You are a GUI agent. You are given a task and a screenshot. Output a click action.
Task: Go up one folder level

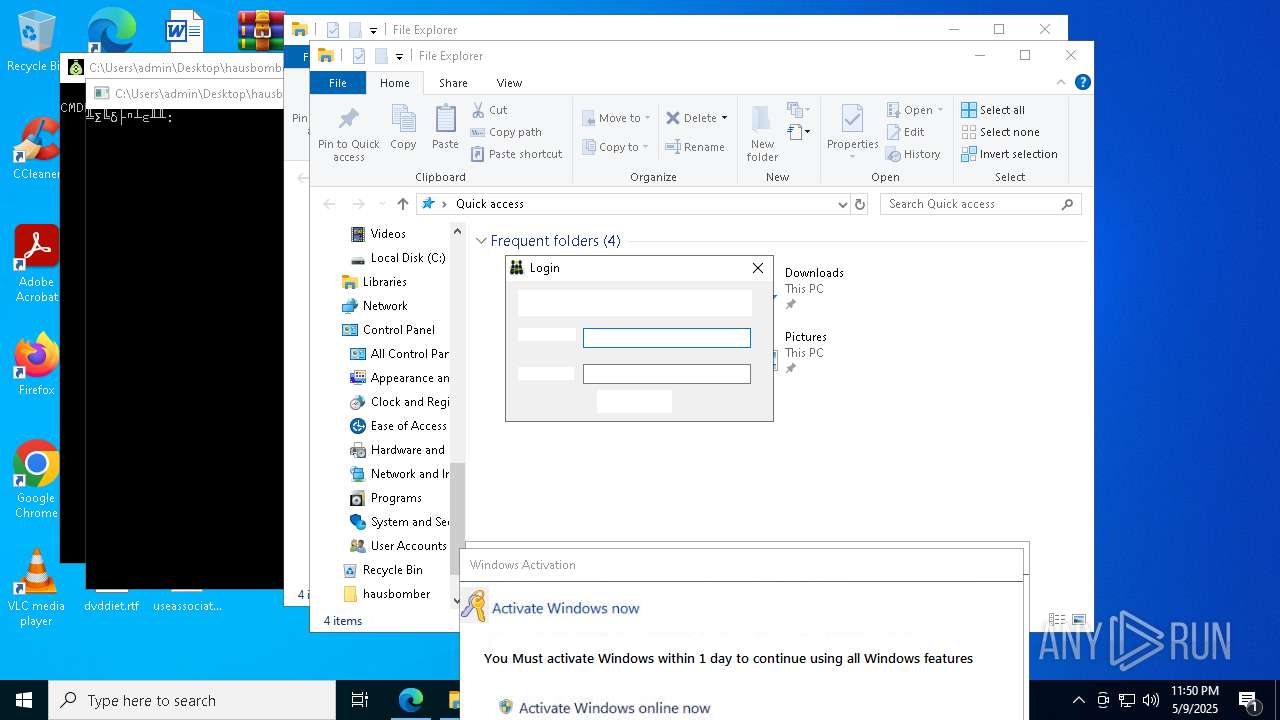click(x=403, y=204)
